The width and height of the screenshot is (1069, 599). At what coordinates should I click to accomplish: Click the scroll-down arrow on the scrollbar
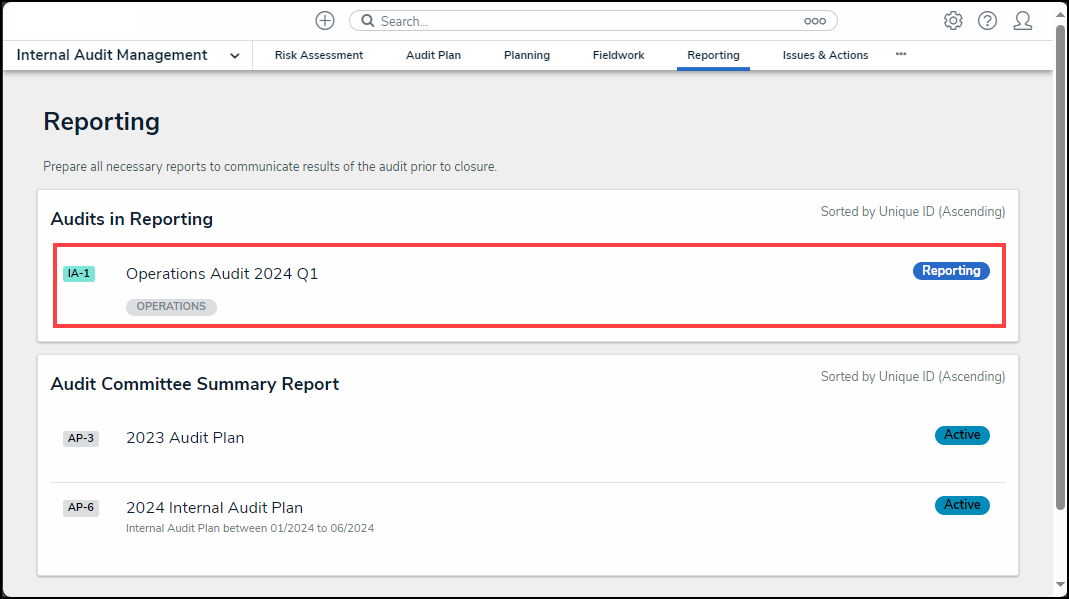point(1060,585)
